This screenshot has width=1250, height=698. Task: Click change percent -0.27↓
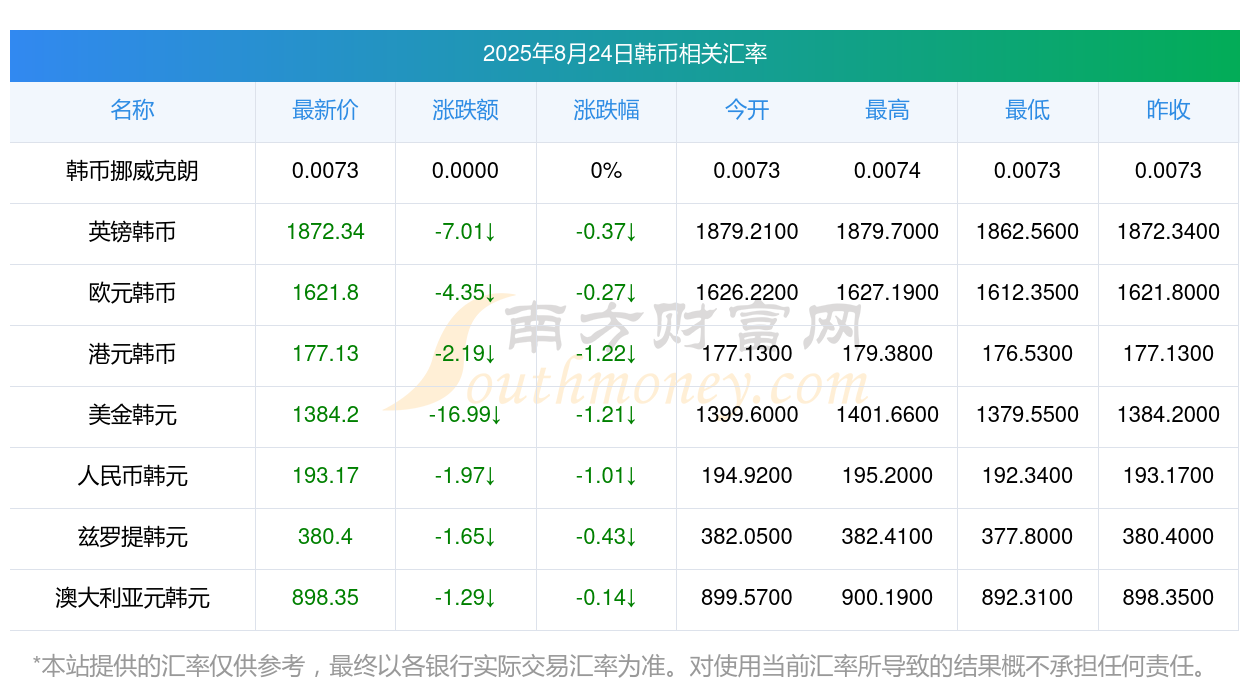click(x=606, y=293)
